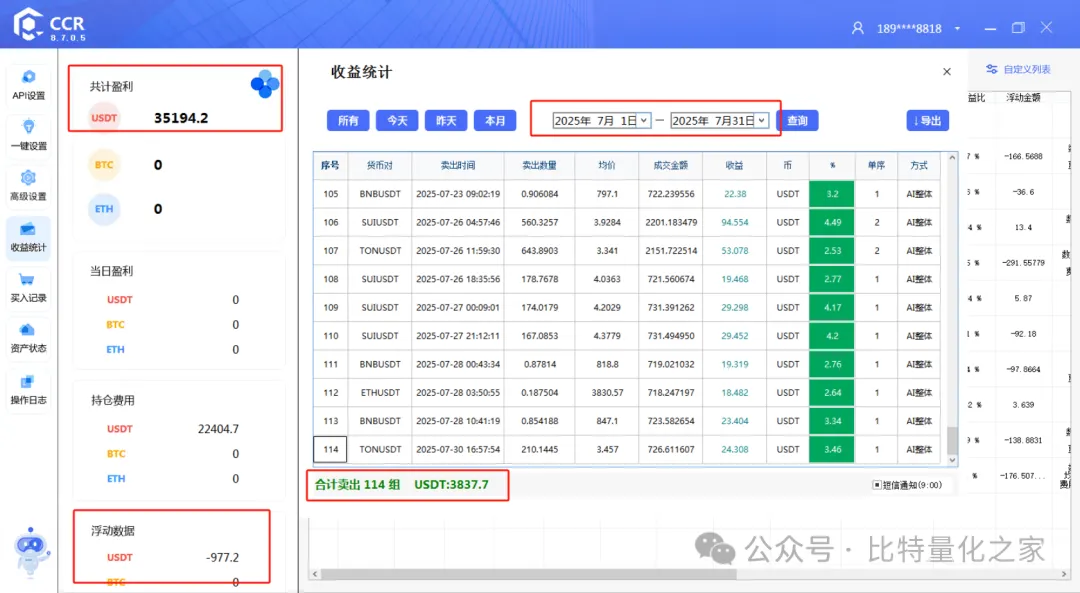1080x593 pixels.
Task: Show 所有 earnings records
Action: tap(348, 121)
